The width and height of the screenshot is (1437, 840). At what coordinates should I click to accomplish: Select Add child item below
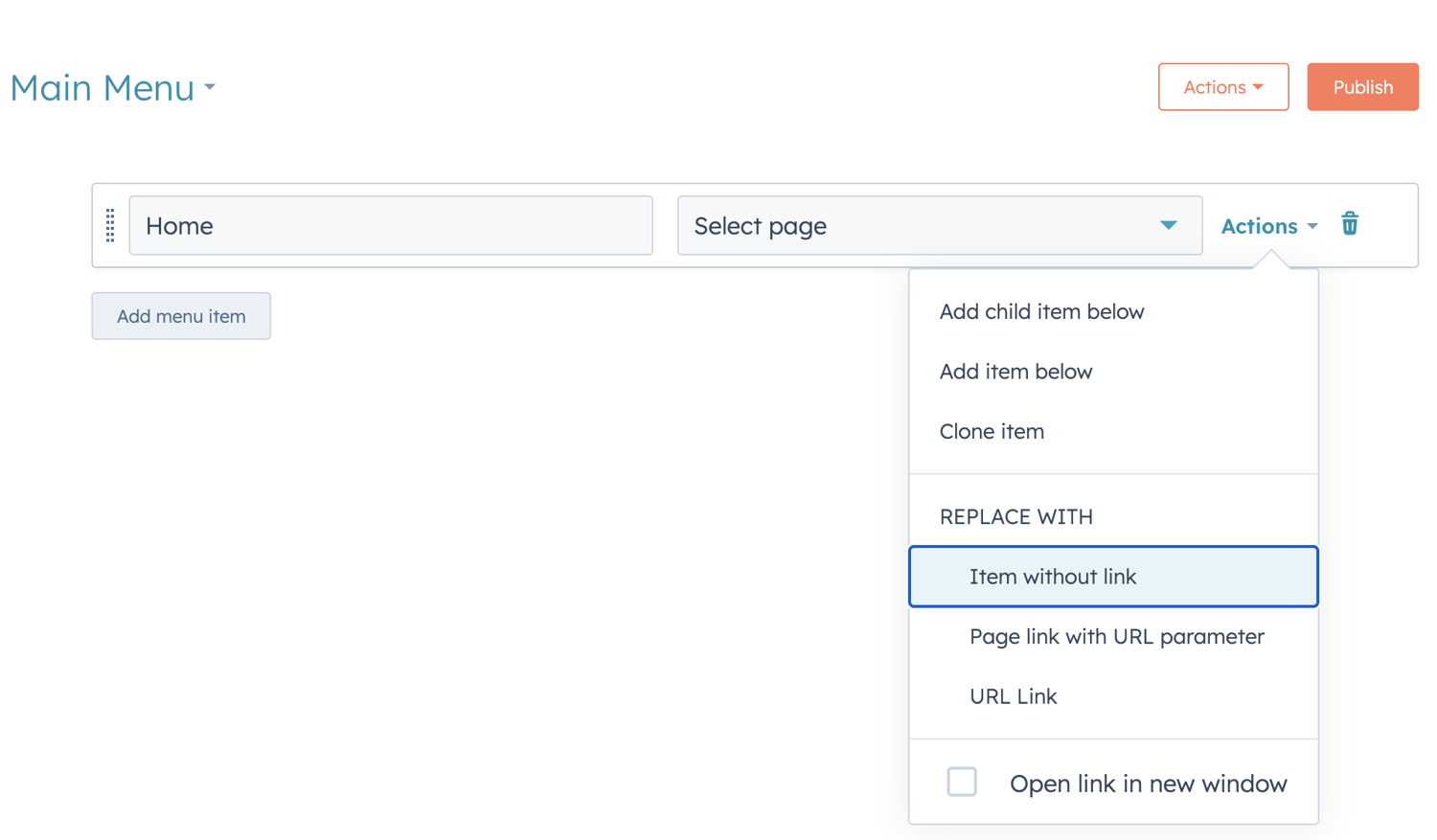point(1040,310)
